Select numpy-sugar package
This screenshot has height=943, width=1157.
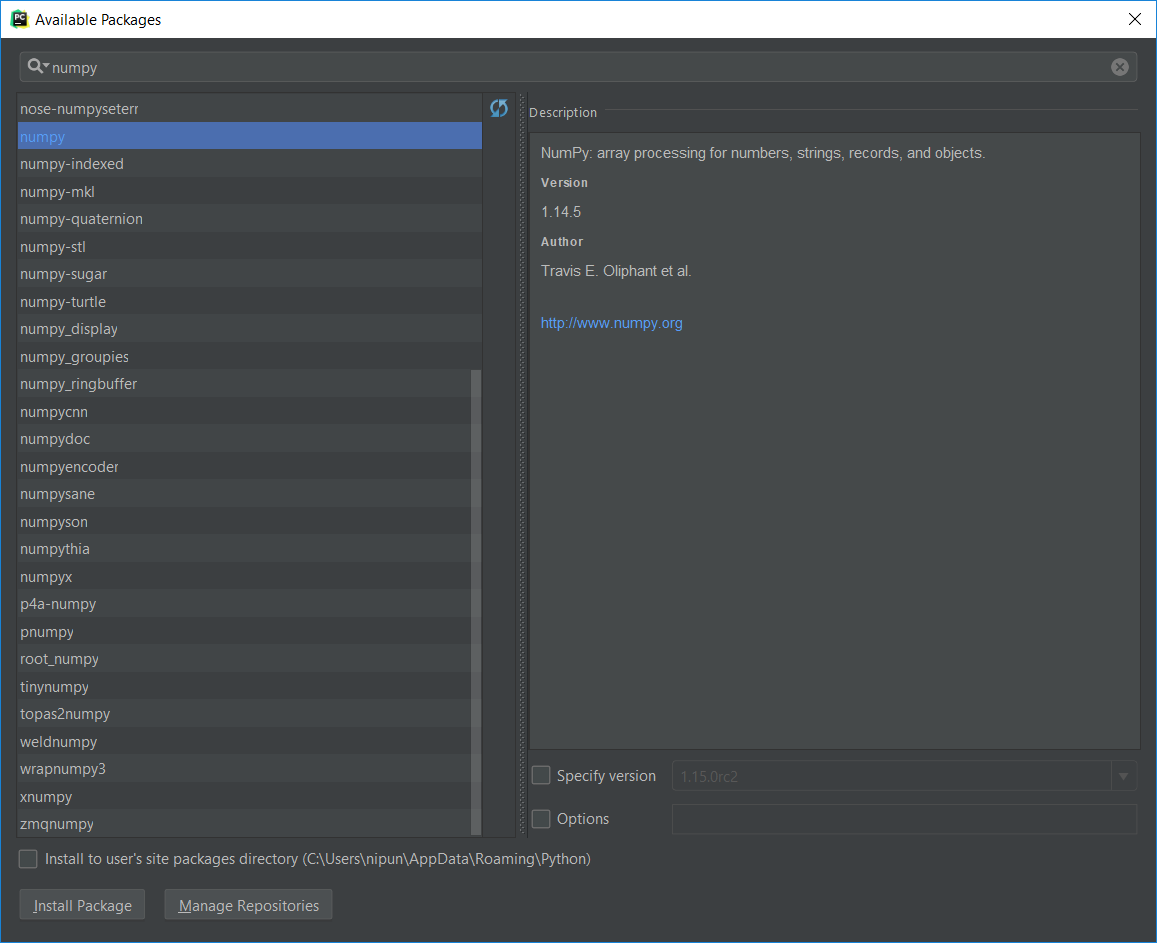[x=249, y=274]
